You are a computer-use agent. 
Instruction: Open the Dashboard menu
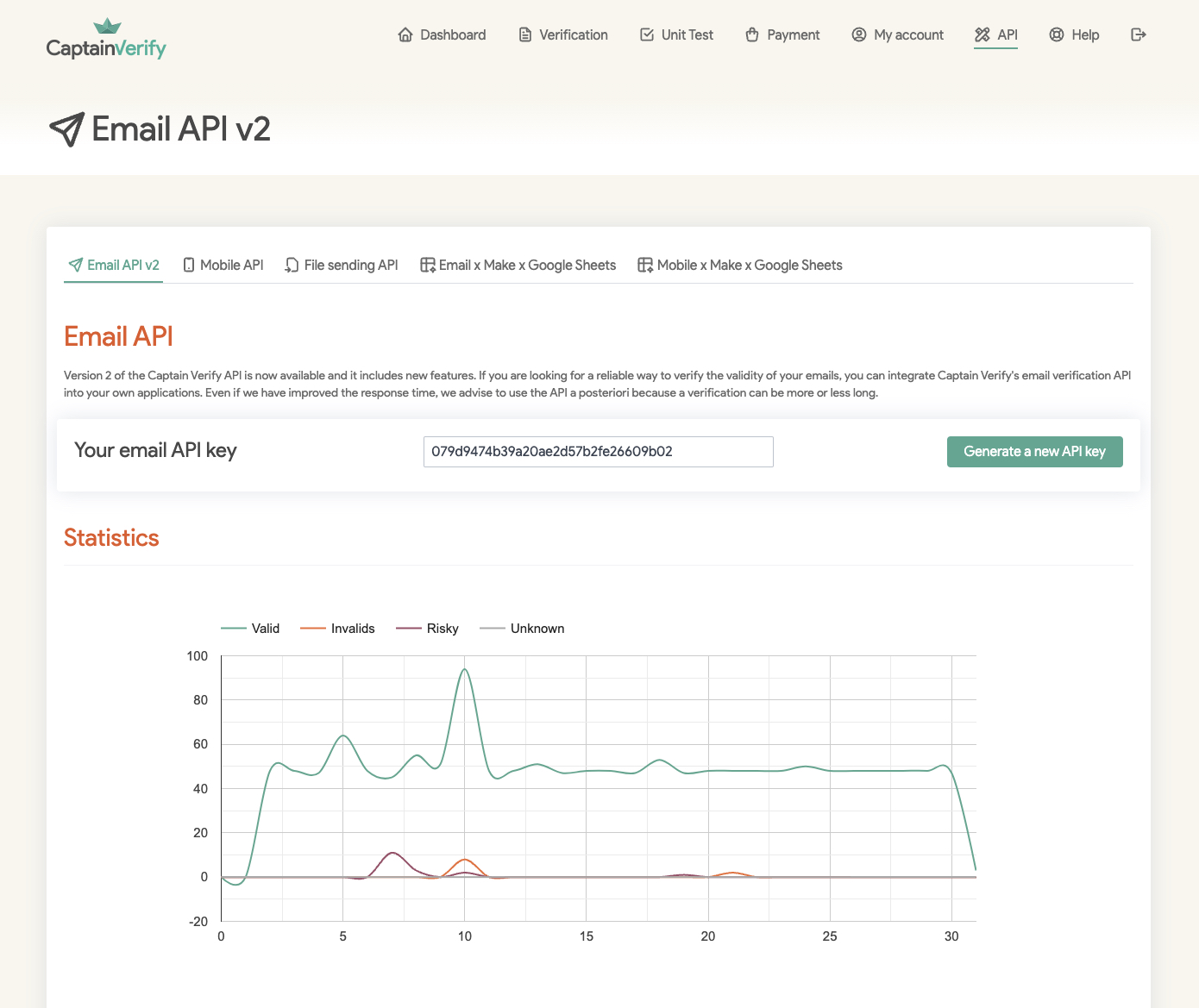[x=442, y=34]
